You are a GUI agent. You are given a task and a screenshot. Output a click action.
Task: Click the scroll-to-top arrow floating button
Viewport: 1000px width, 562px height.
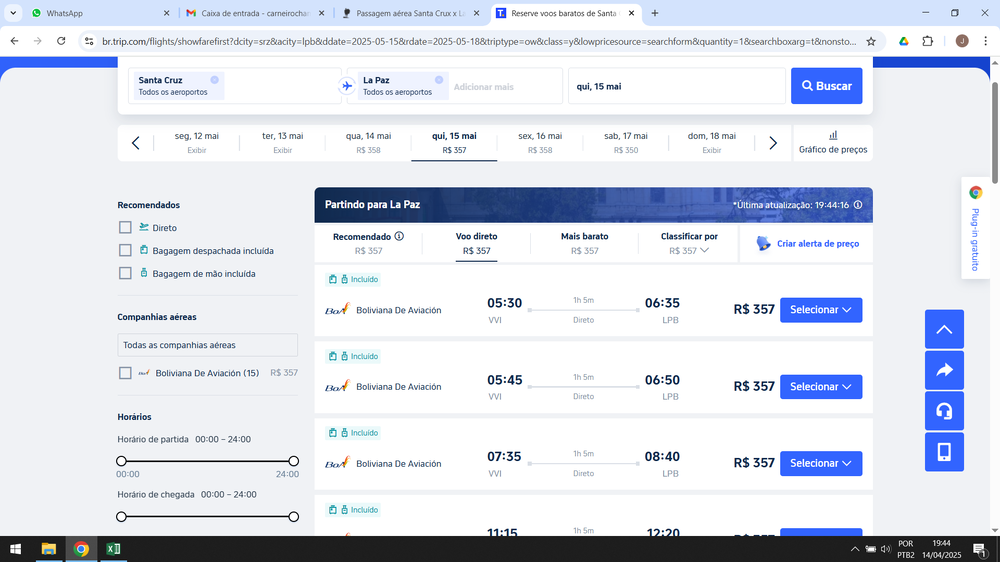(944, 329)
